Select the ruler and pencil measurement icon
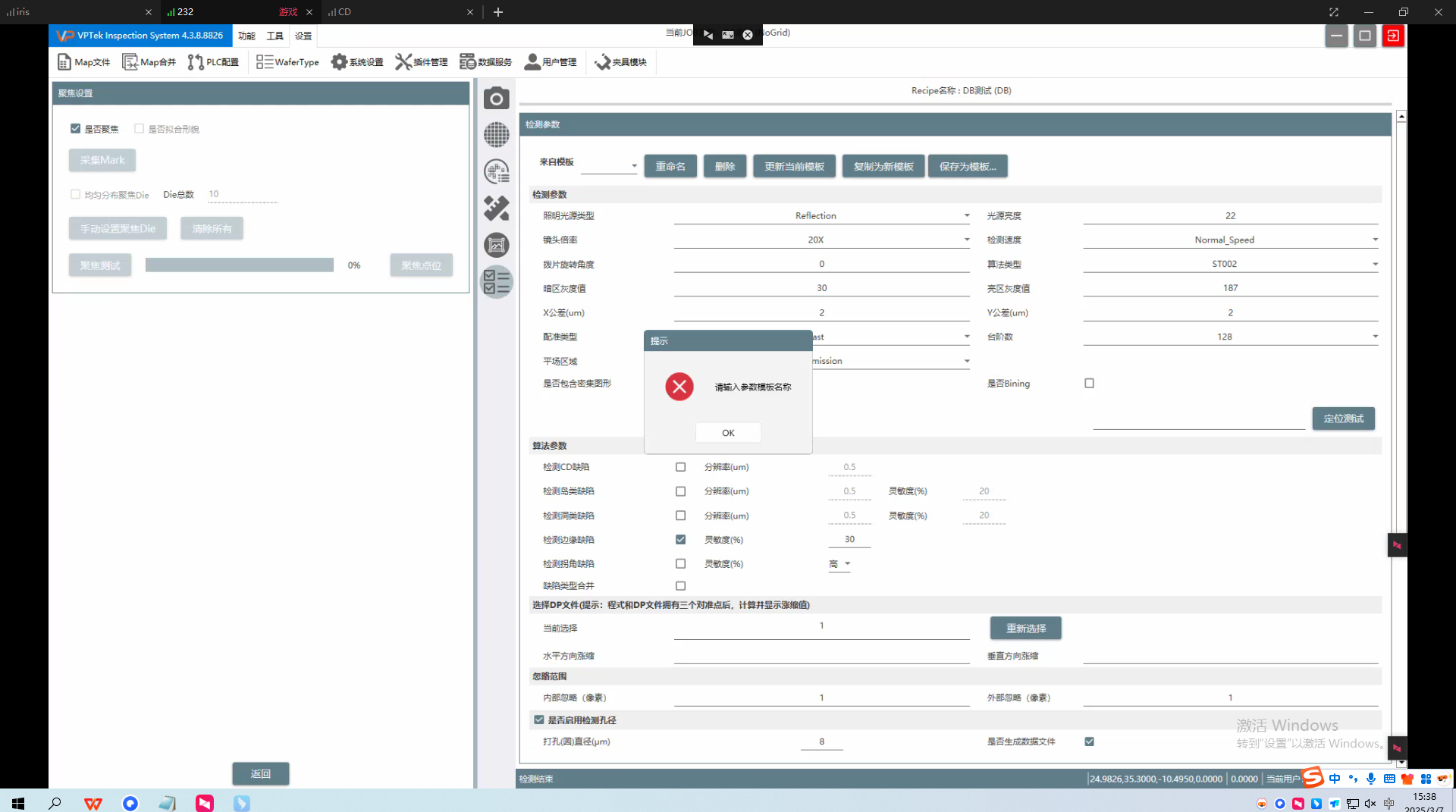This screenshot has height=812, width=1456. [497, 208]
